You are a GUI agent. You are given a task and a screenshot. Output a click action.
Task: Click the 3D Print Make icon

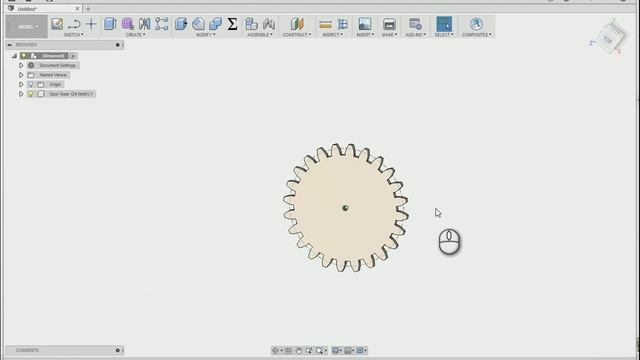click(389, 24)
